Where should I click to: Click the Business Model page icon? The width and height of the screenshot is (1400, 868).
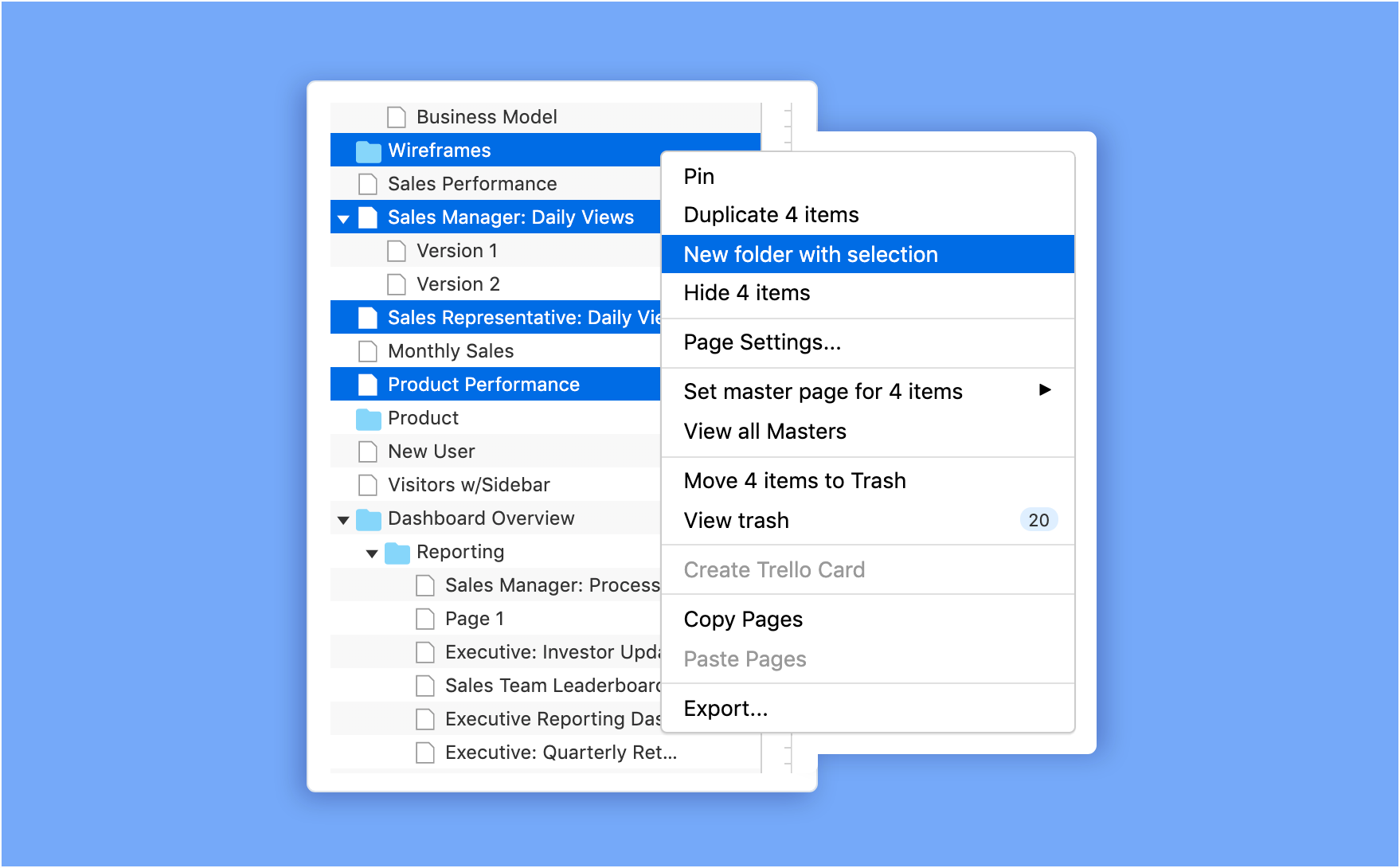click(397, 117)
